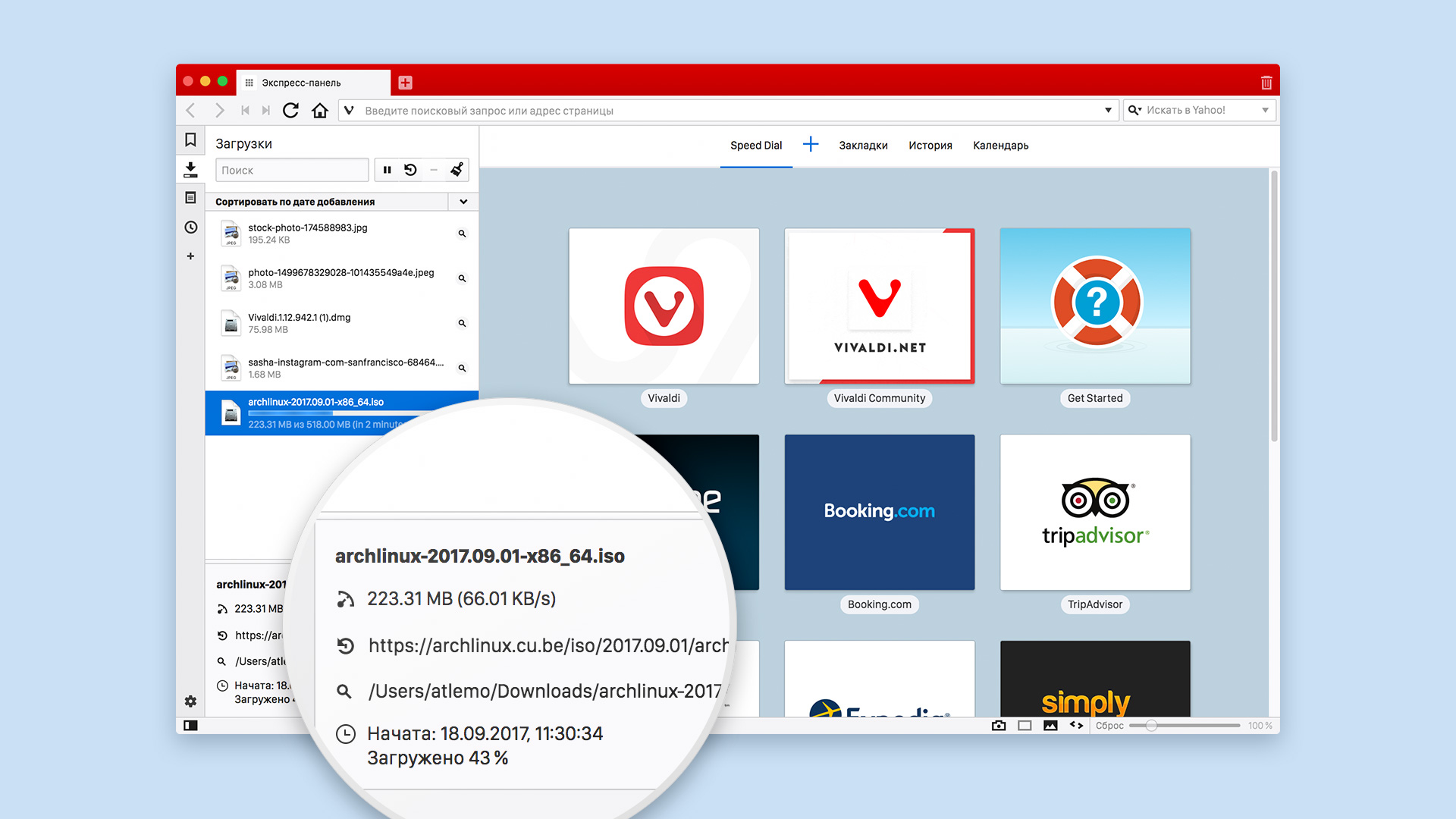1456x819 pixels.
Task: Select the Календарь tab
Action: 1000,145
